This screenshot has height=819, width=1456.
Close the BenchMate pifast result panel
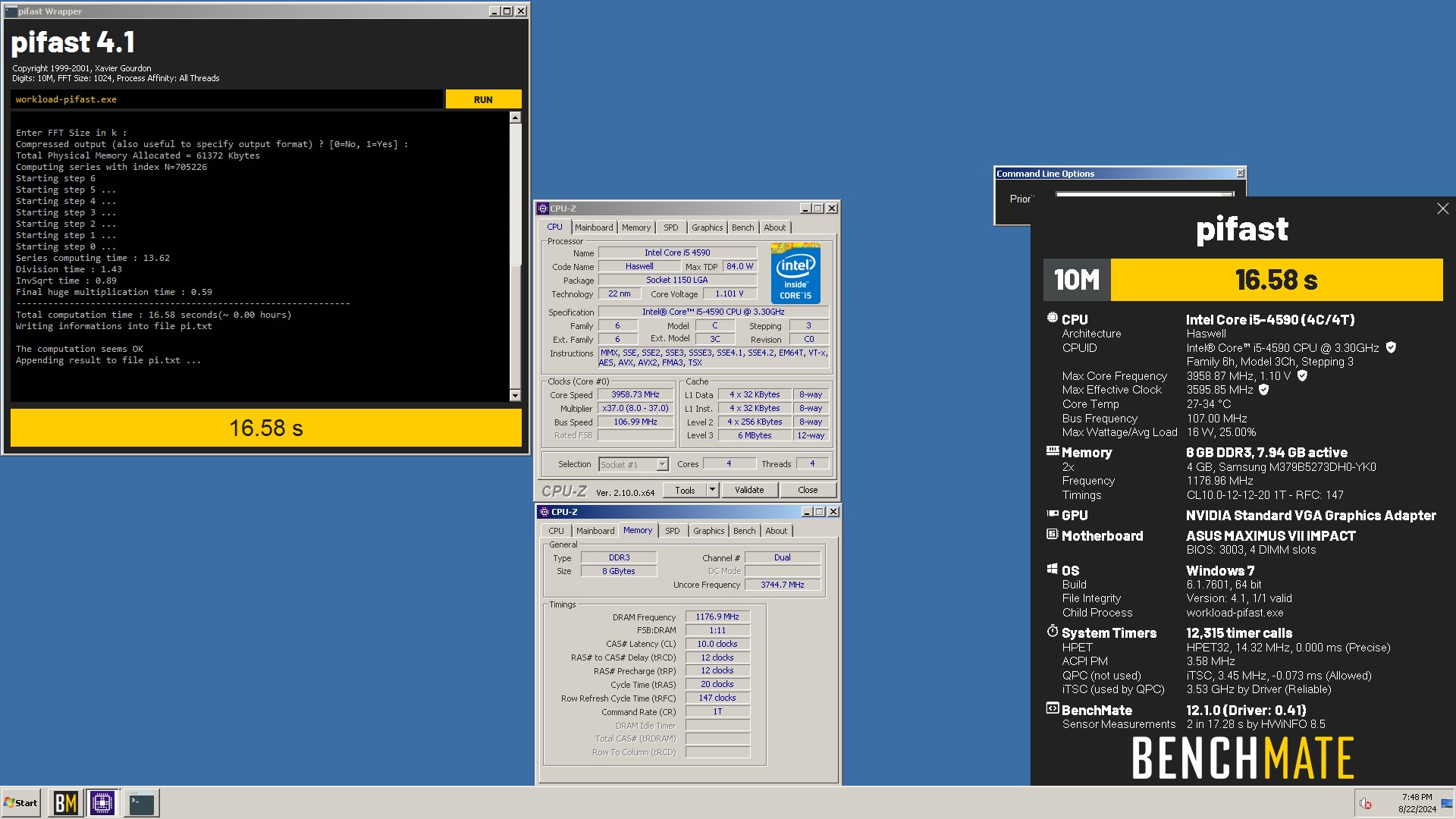(x=1442, y=209)
